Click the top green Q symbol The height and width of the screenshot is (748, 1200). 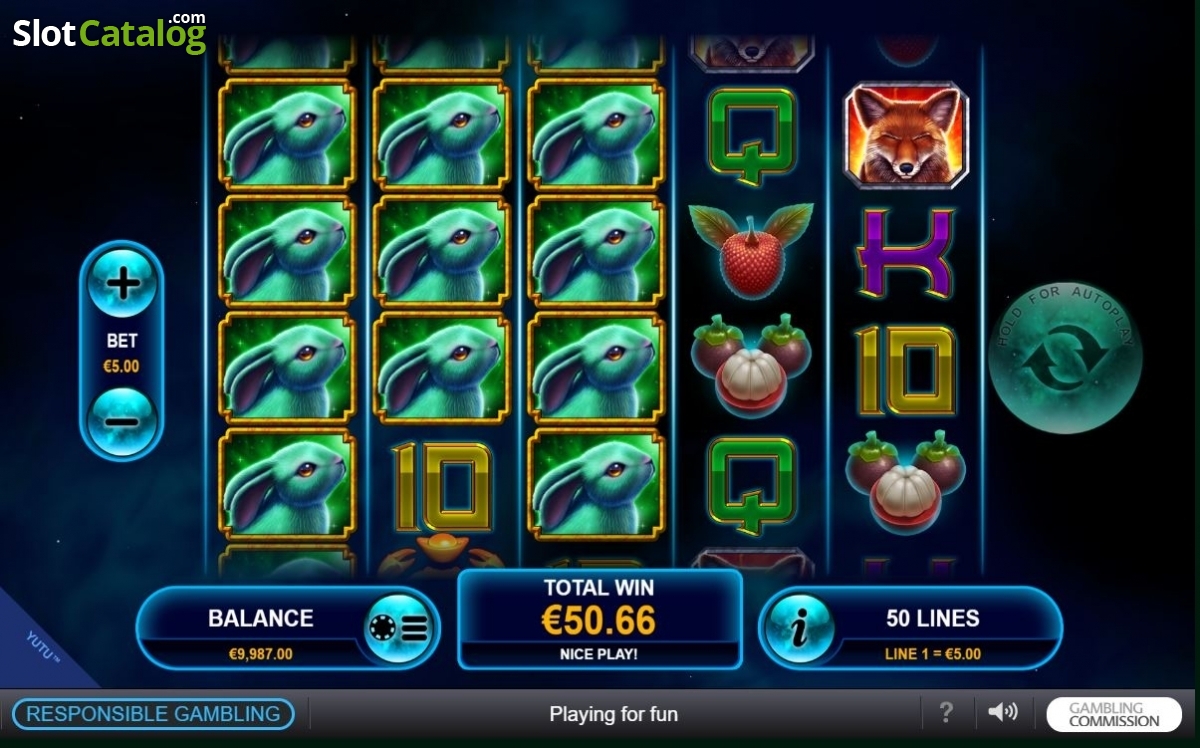[x=751, y=137]
